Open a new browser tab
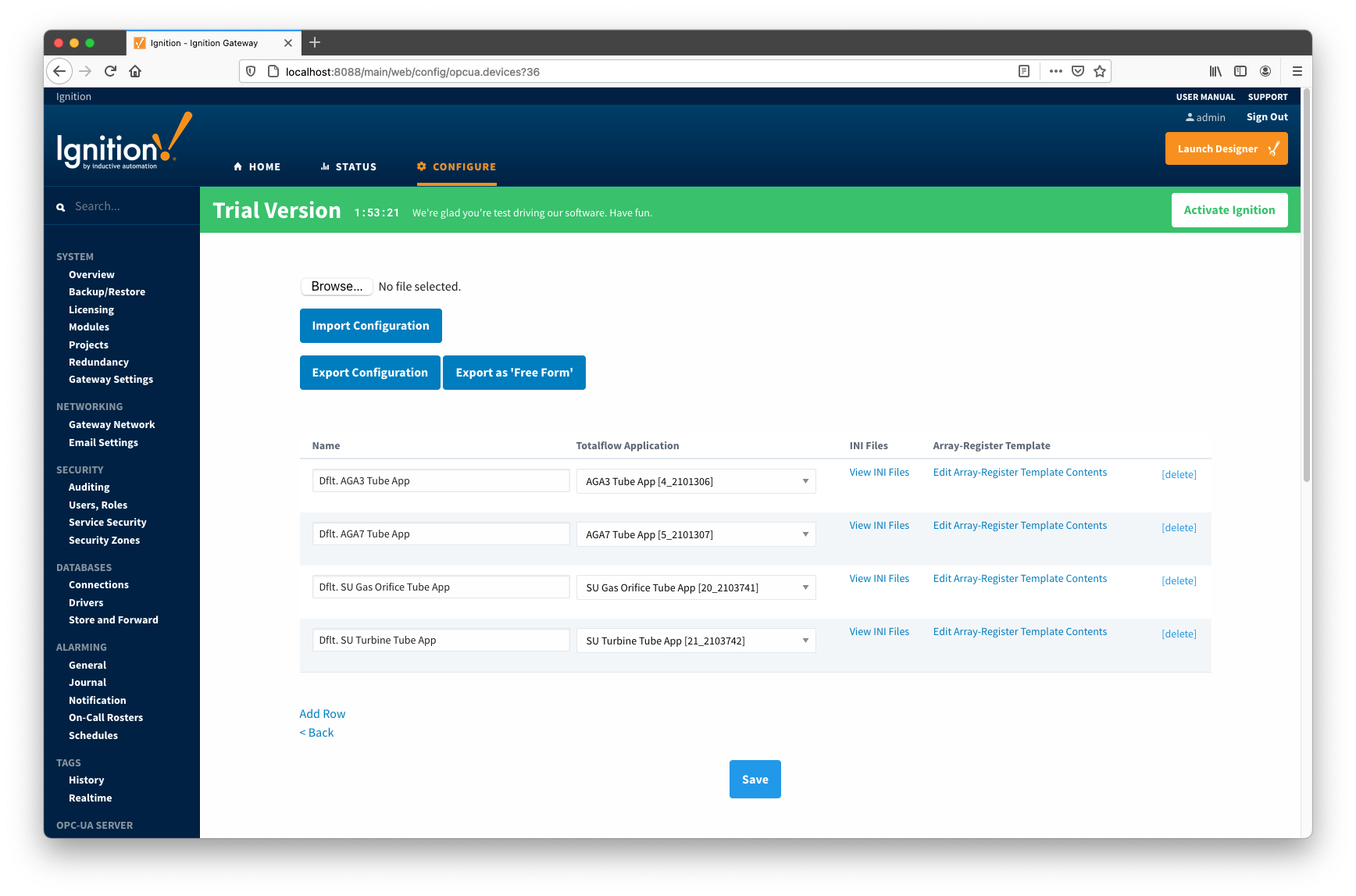1356x896 pixels. coord(315,42)
